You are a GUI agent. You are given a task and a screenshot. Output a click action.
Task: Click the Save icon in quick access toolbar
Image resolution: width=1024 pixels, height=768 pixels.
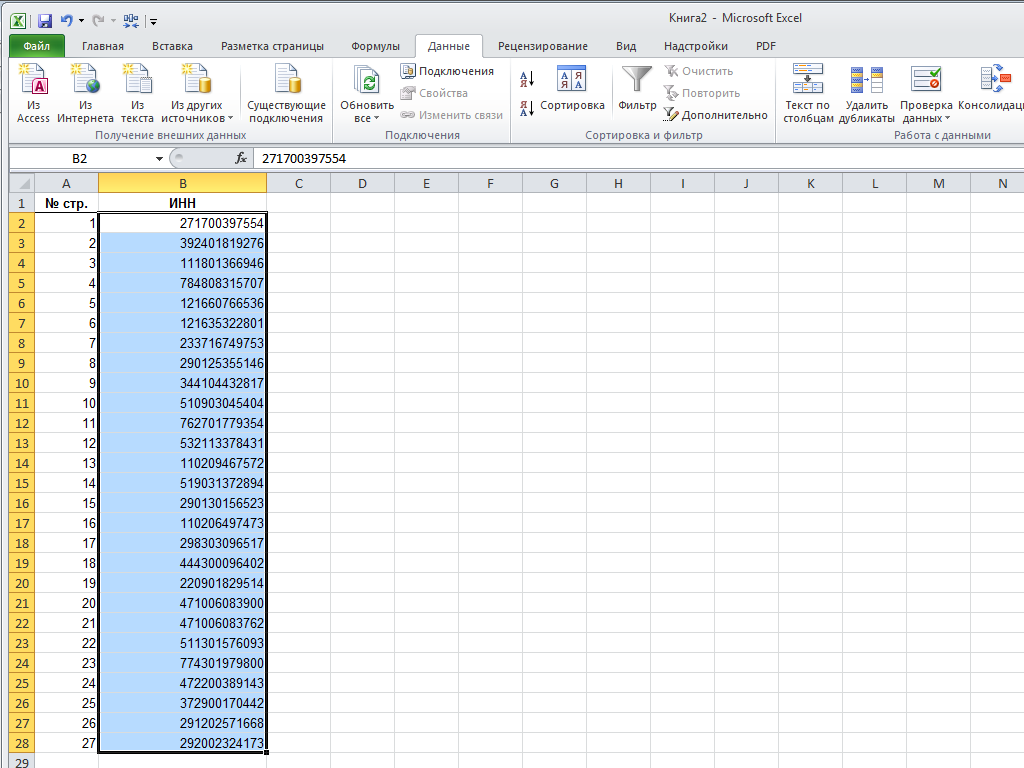pos(44,21)
